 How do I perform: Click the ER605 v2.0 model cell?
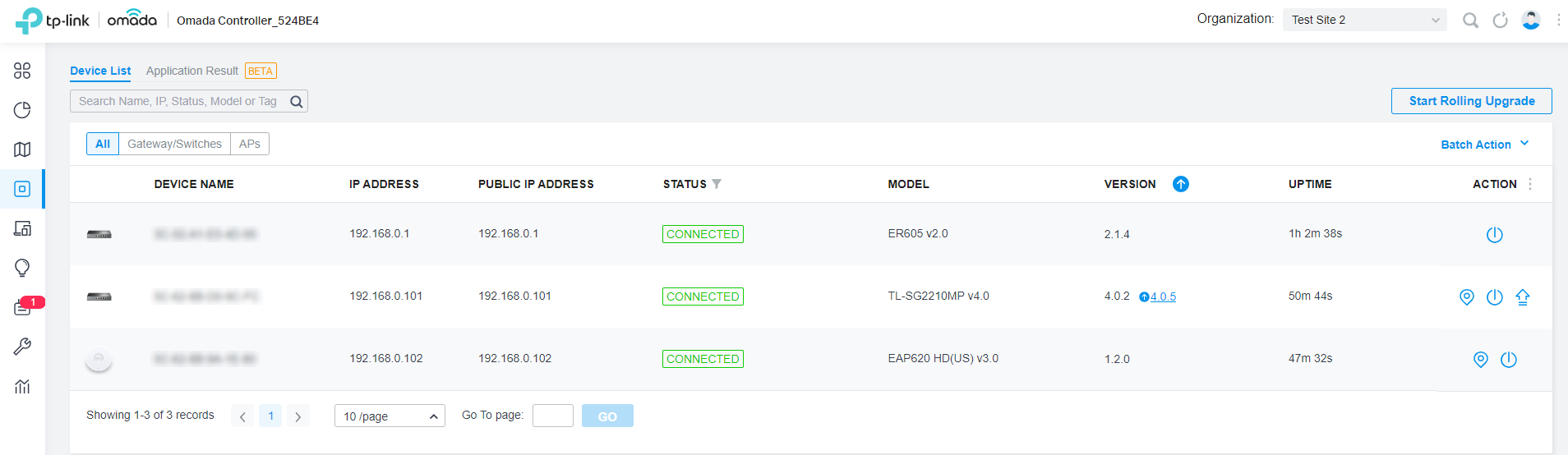(x=918, y=233)
